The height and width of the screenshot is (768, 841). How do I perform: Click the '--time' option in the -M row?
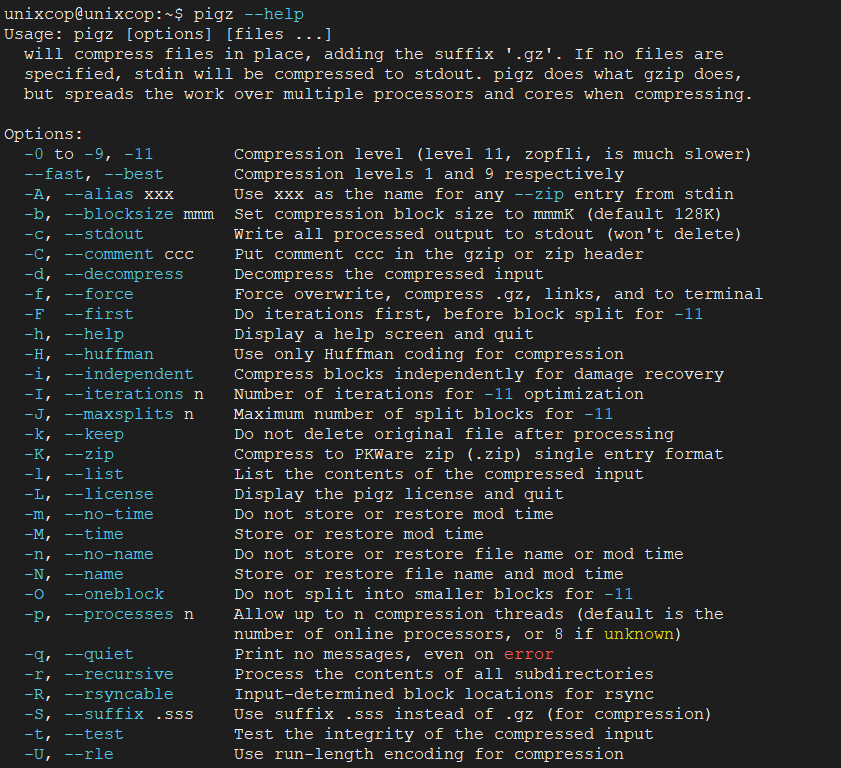pos(94,535)
